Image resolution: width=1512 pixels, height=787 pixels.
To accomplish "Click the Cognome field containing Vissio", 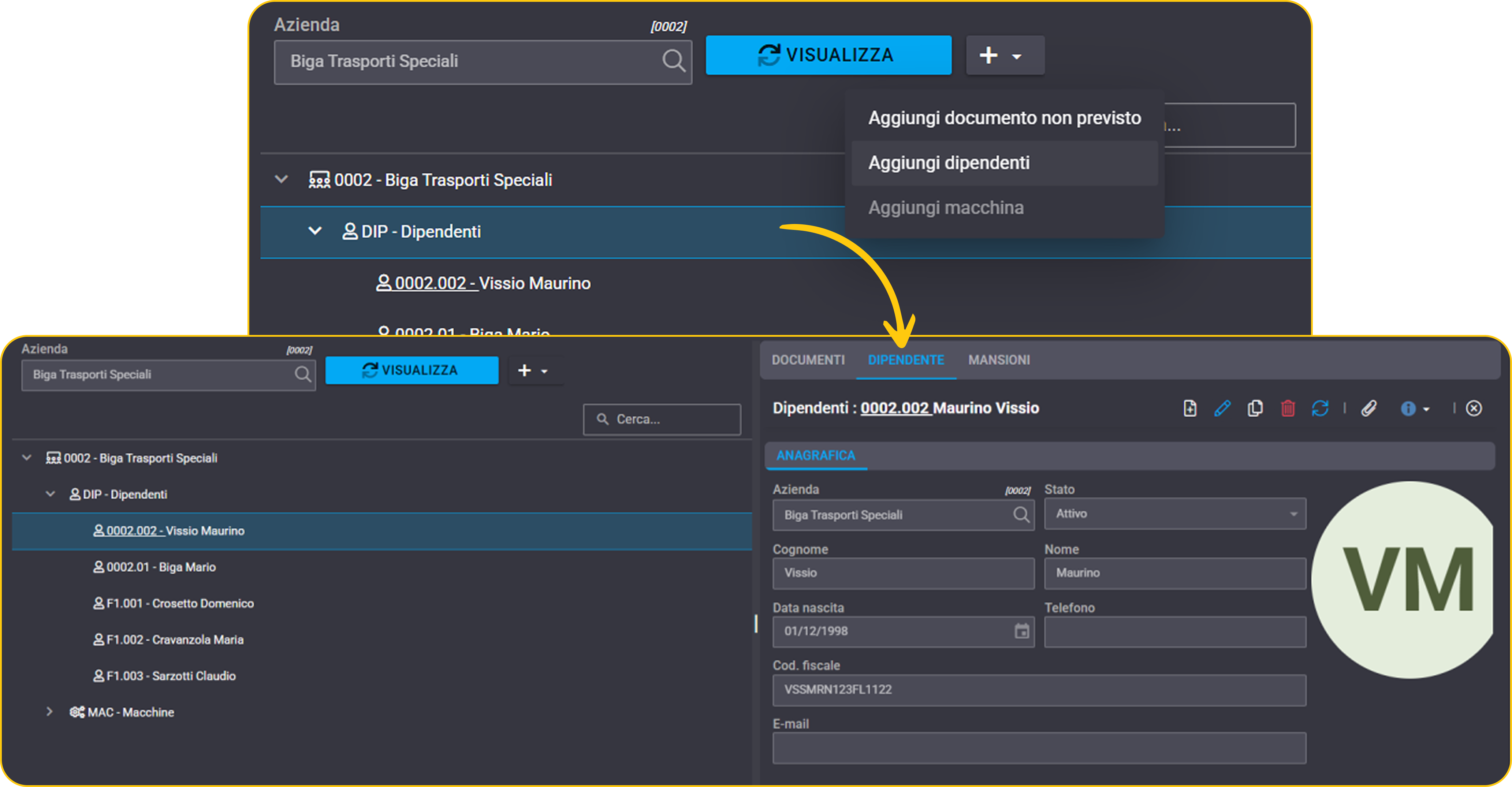I will pos(903,573).
